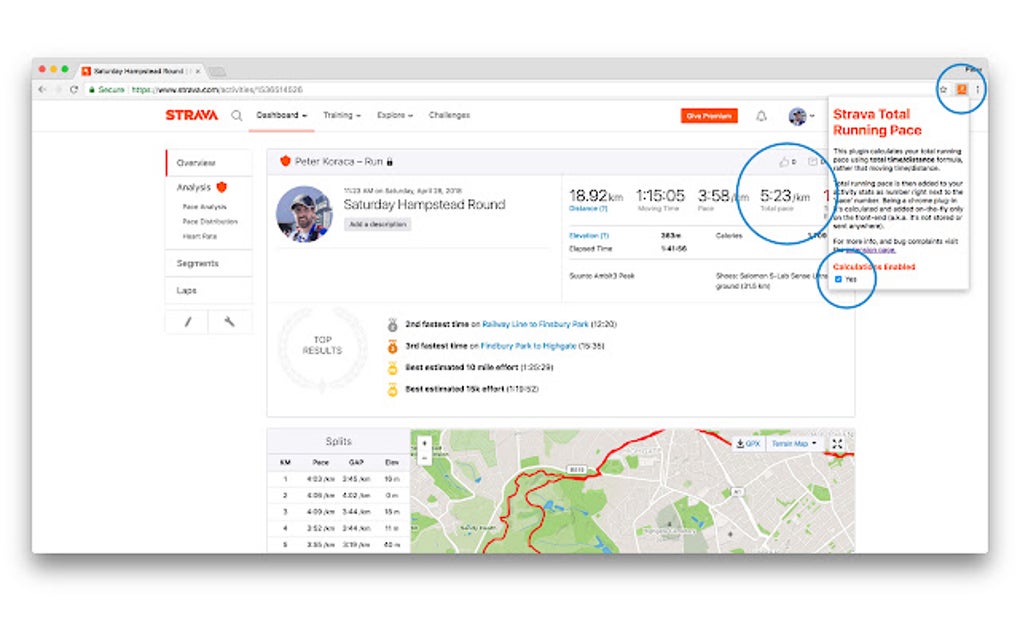
Task: Click the wrench tools icon below Laps
Action: click(x=232, y=322)
